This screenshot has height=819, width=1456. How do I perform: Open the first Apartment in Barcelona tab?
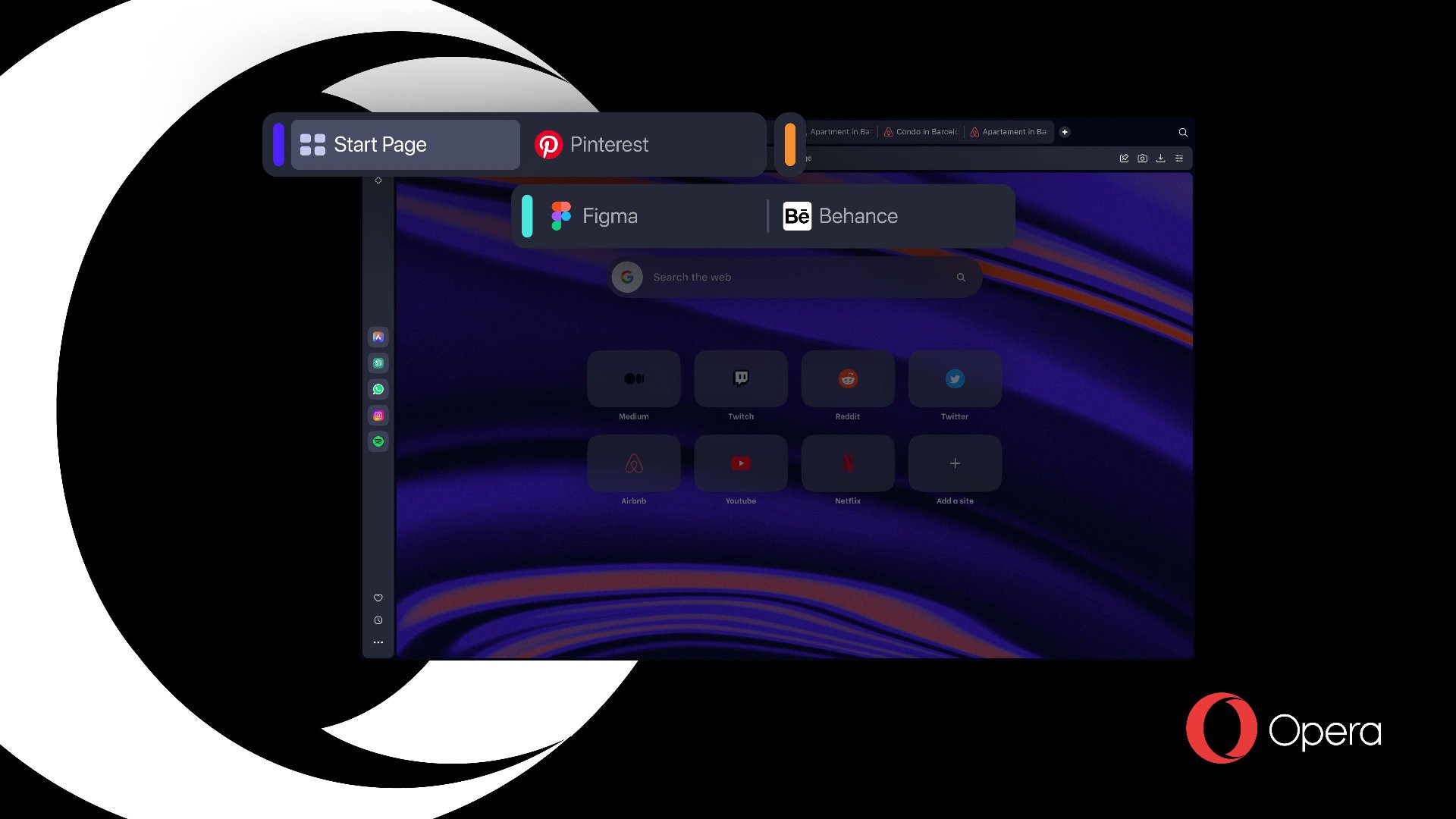click(839, 132)
